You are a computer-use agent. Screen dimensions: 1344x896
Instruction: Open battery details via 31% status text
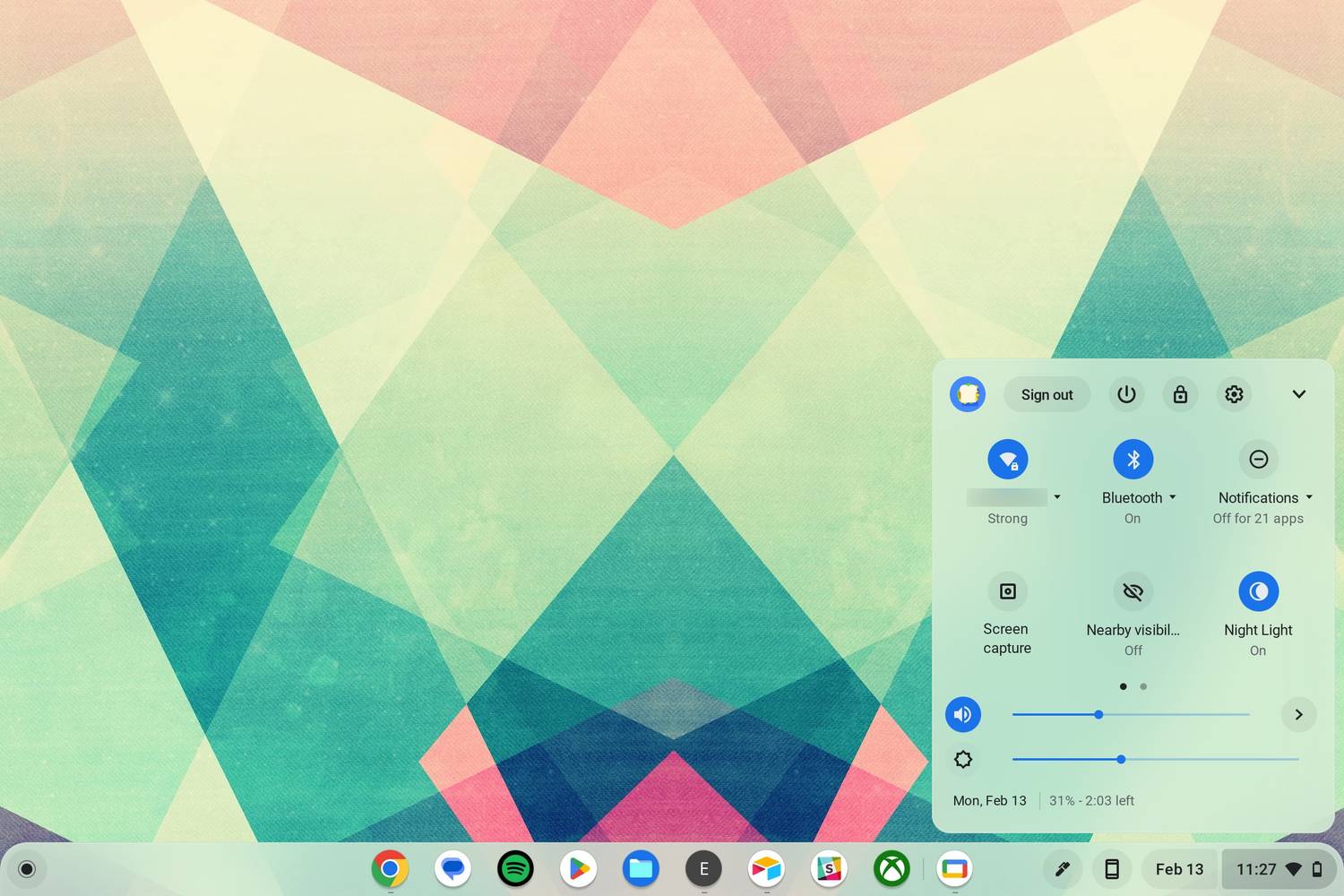[1091, 800]
